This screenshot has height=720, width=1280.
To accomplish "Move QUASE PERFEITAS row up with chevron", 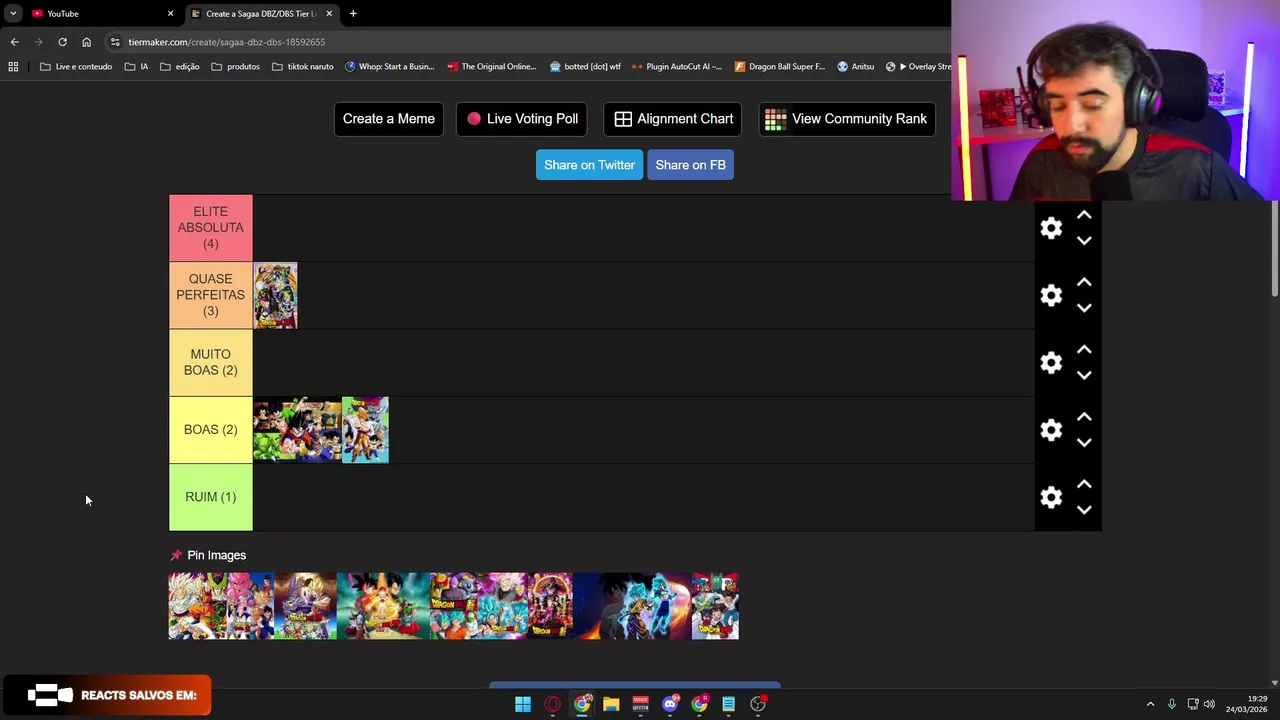I will pos(1084,283).
